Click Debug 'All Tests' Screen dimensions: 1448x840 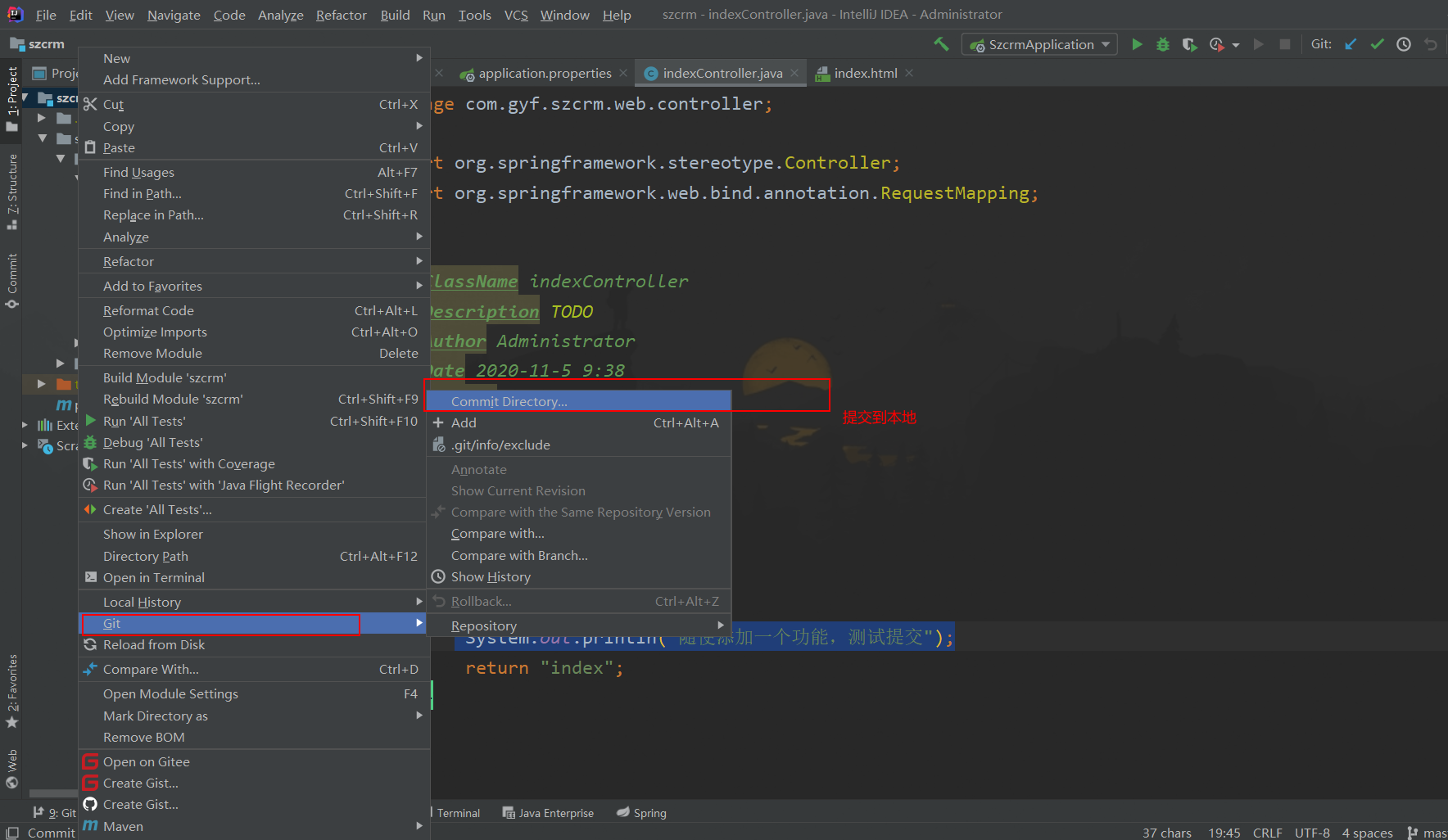(x=254, y=442)
